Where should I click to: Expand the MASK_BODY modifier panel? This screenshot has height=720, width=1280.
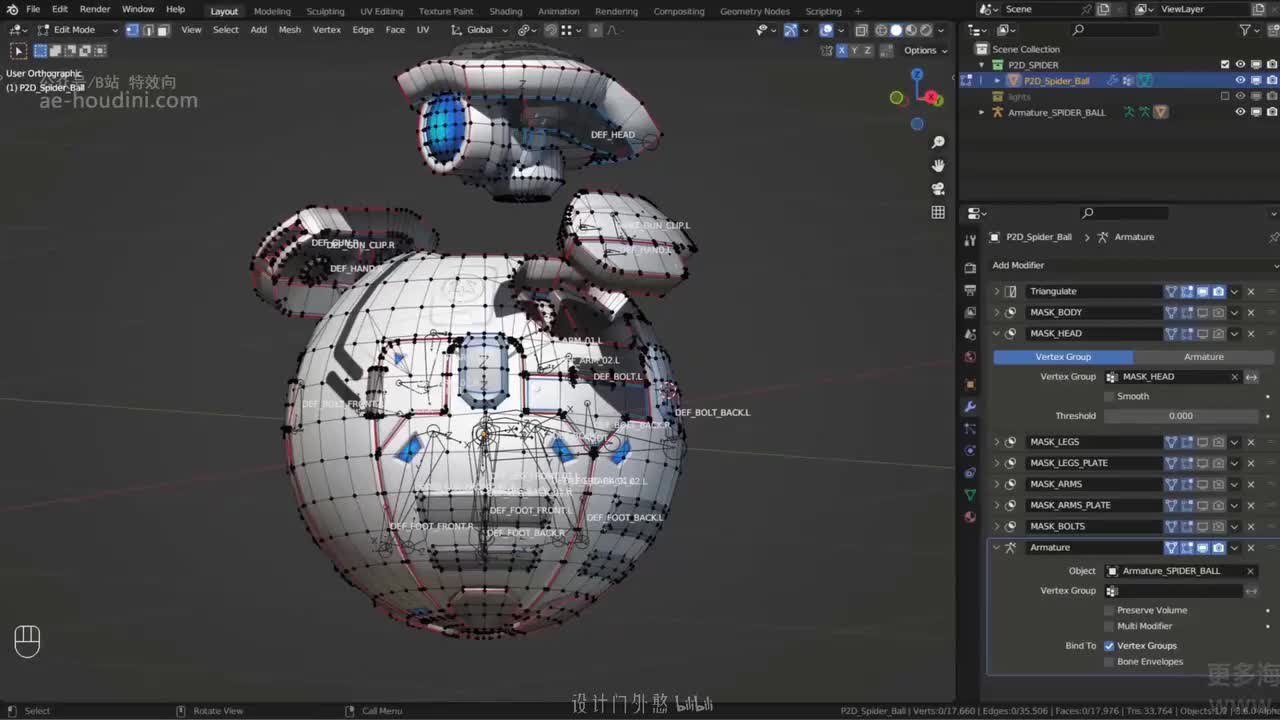[x=996, y=313]
